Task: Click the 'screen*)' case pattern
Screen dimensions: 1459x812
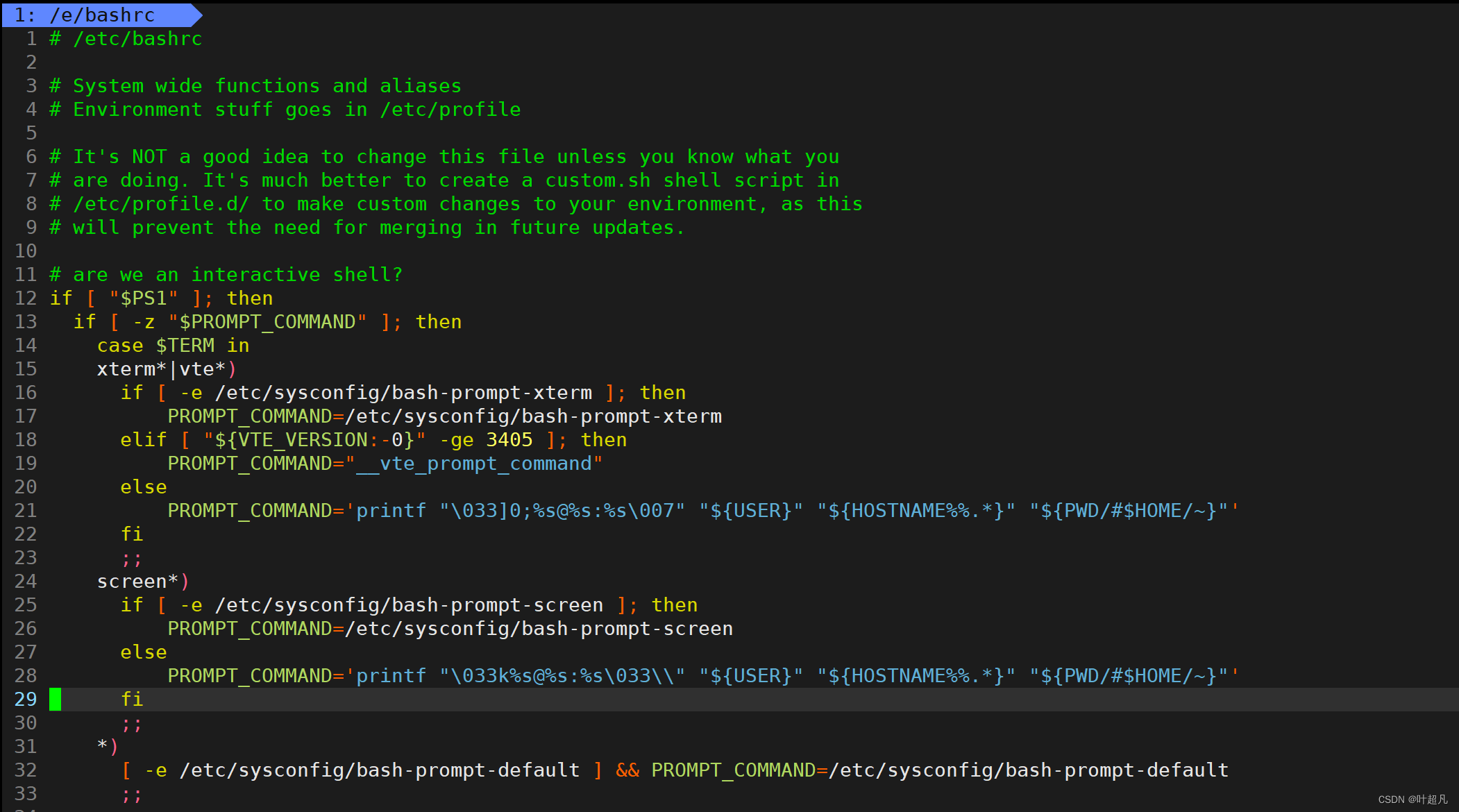Action: point(143,582)
